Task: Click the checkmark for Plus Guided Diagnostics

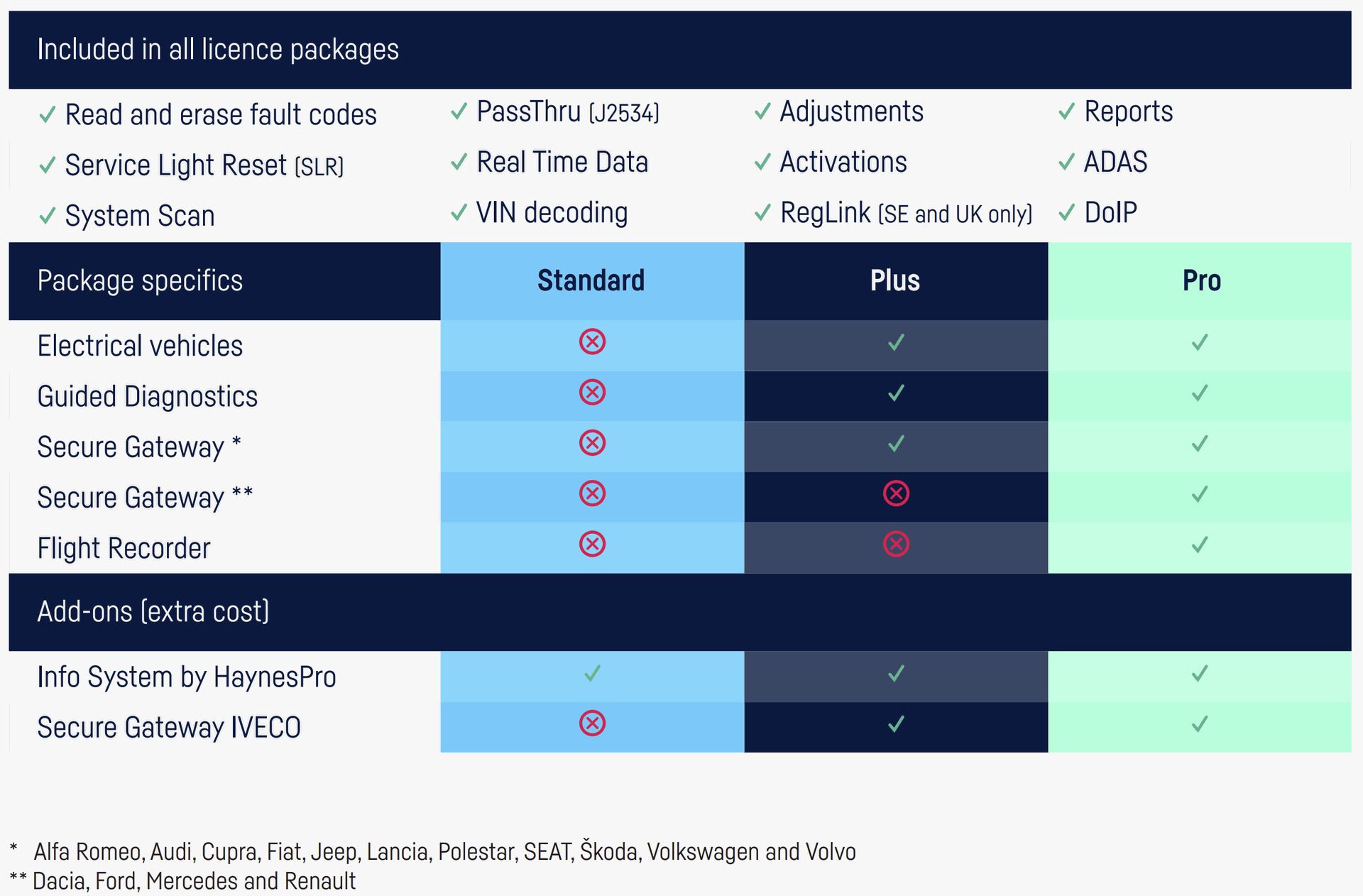Action: (896, 393)
